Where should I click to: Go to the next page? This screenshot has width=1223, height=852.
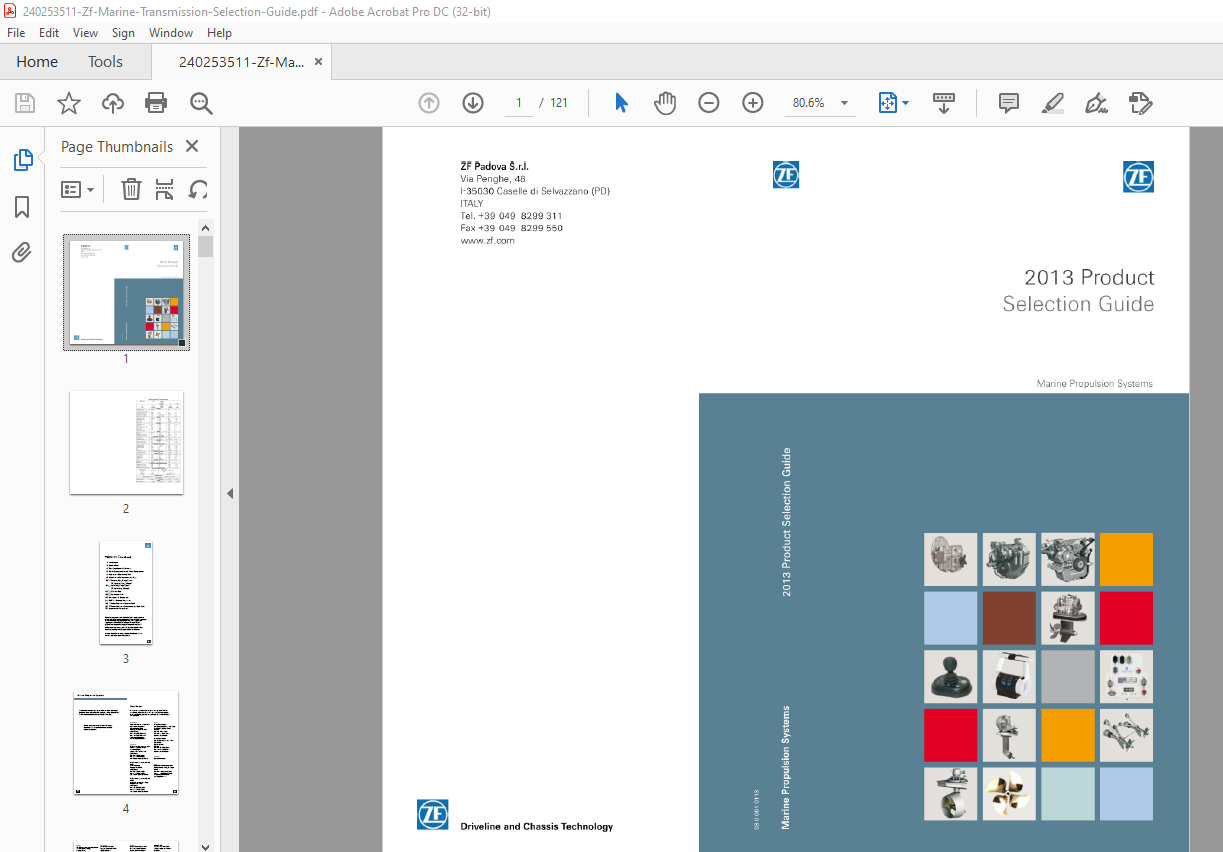tap(473, 103)
